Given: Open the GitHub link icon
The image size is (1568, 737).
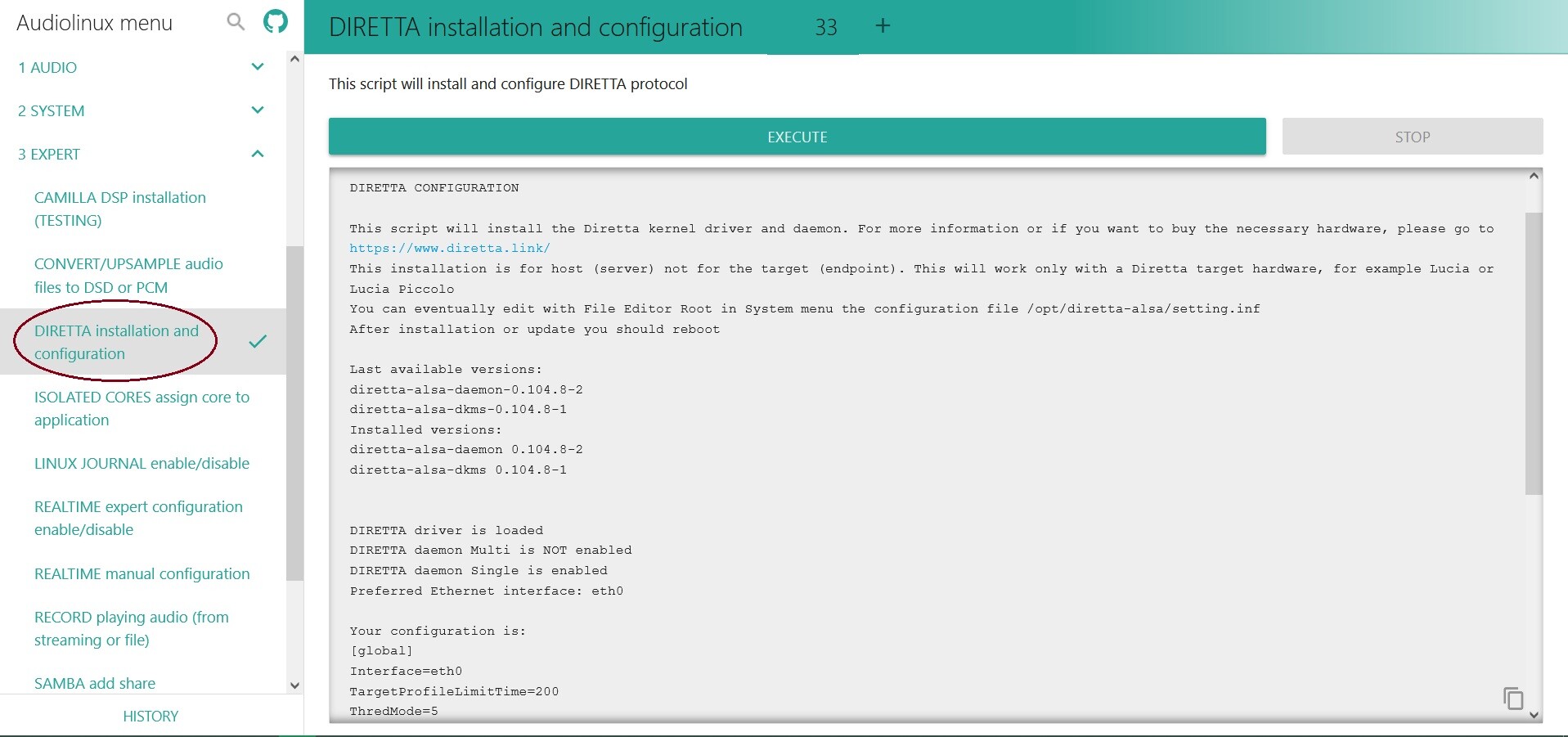Looking at the screenshot, I should click(276, 21).
